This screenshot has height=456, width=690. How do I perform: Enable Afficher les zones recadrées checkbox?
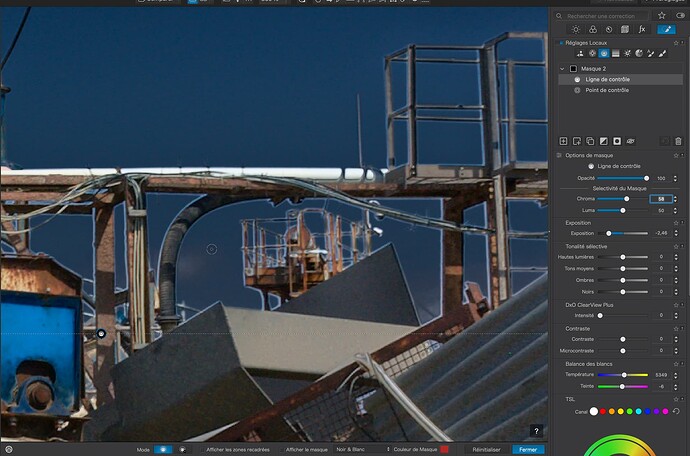point(202,449)
